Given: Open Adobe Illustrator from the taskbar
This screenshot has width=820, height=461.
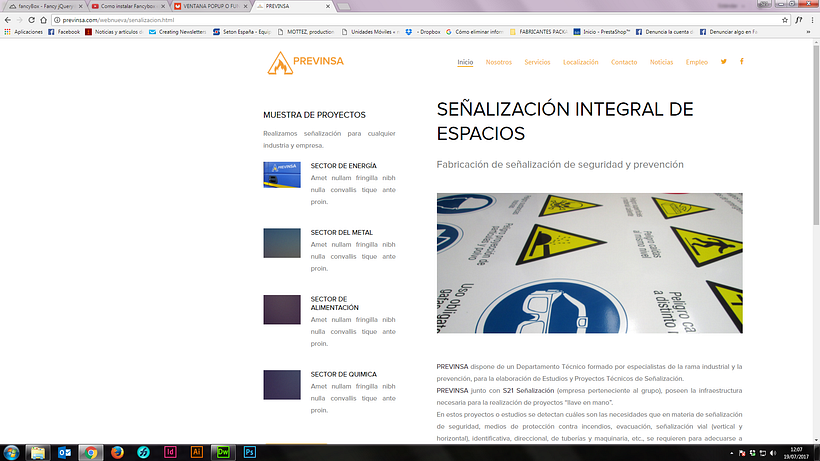Looking at the screenshot, I should click(197, 452).
